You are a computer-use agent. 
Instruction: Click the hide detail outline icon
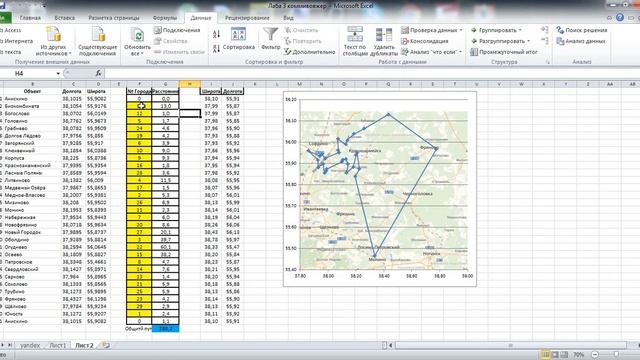click(x=544, y=41)
